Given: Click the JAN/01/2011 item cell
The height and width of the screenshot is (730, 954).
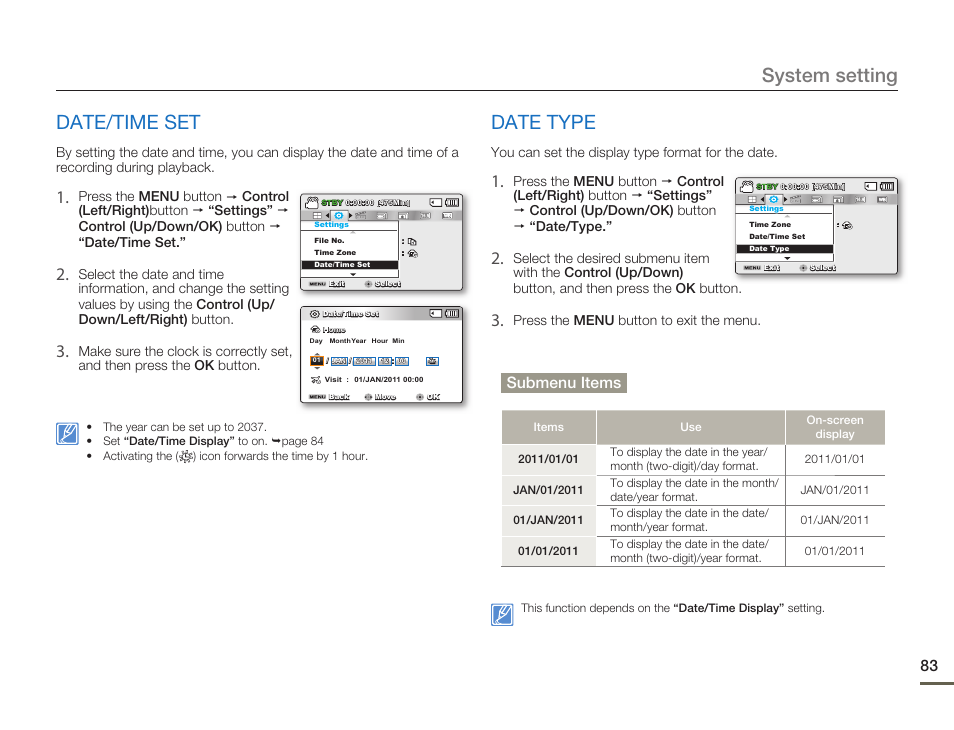Looking at the screenshot, I should [x=548, y=490].
